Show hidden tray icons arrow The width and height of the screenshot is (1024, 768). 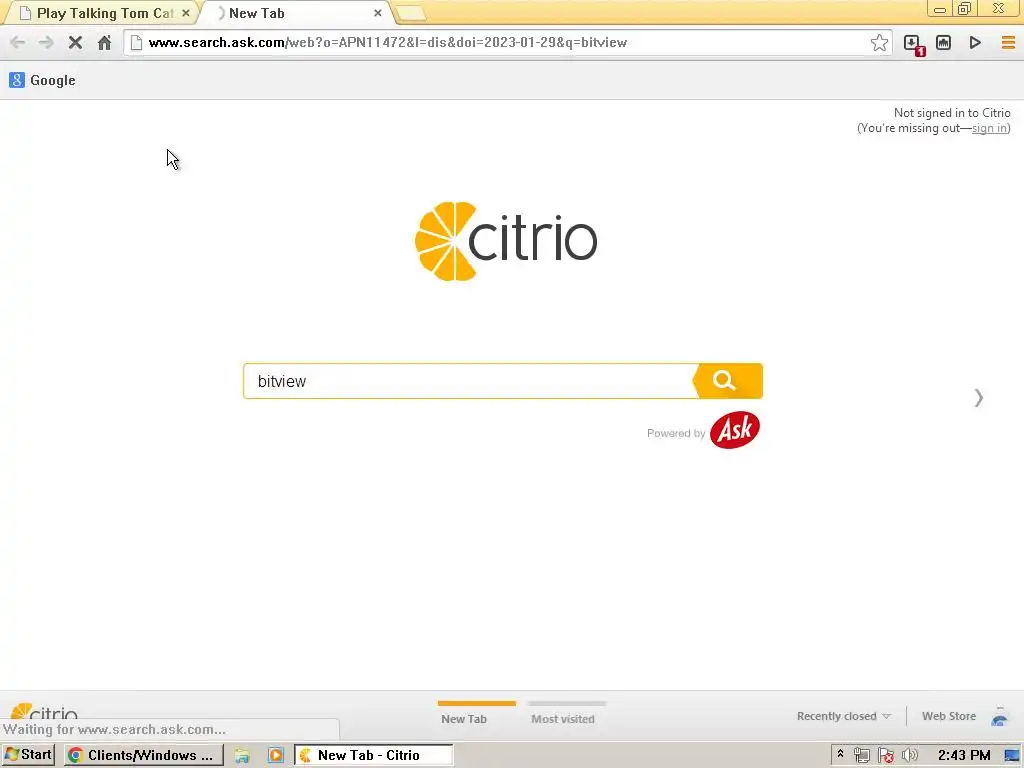(840, 754)
